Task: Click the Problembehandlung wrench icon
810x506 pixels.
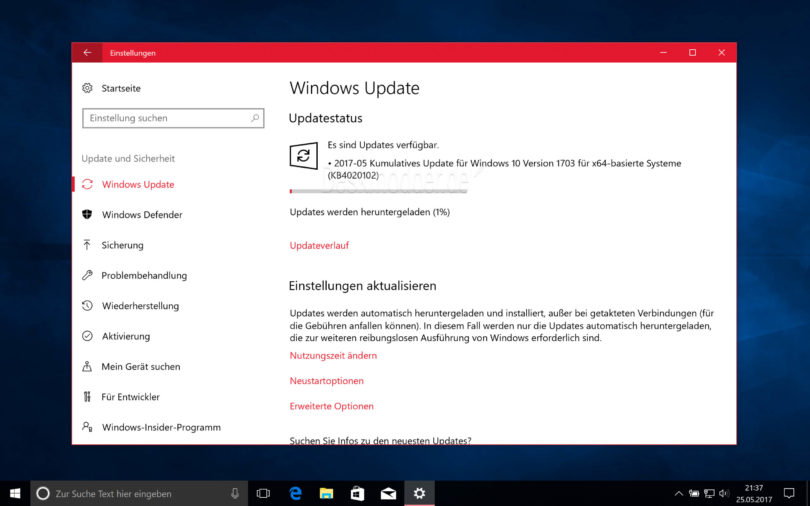Action: click(x=87, y=275)
